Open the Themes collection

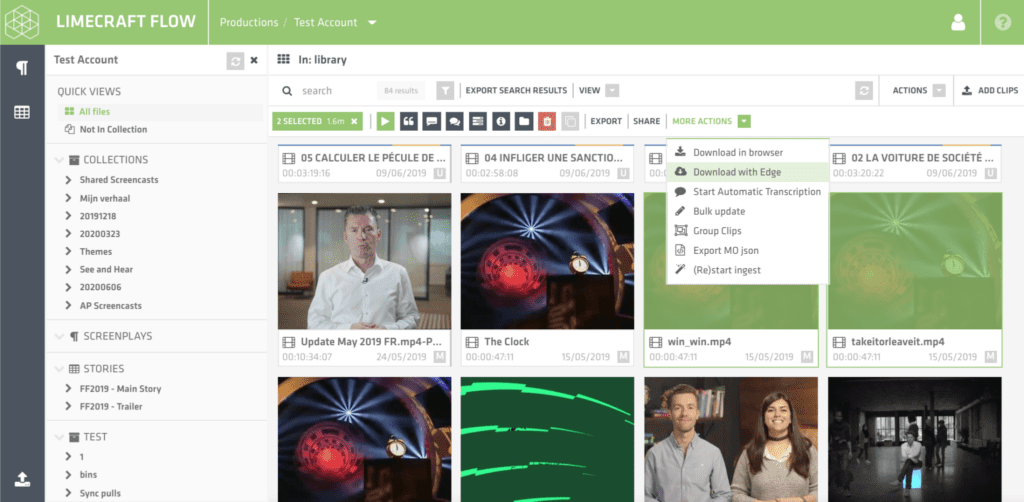click(x=96, y=251)
